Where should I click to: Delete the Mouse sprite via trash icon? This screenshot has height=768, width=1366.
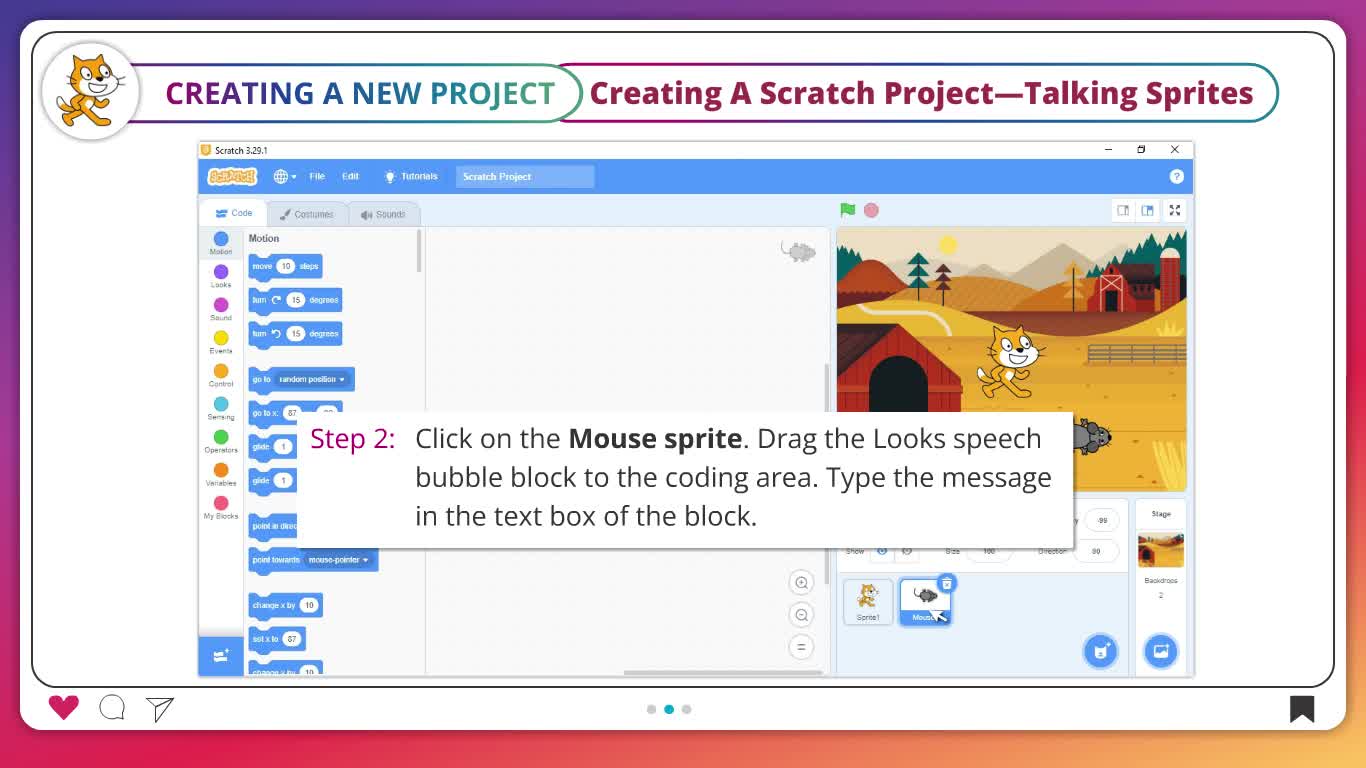(947, 583)
